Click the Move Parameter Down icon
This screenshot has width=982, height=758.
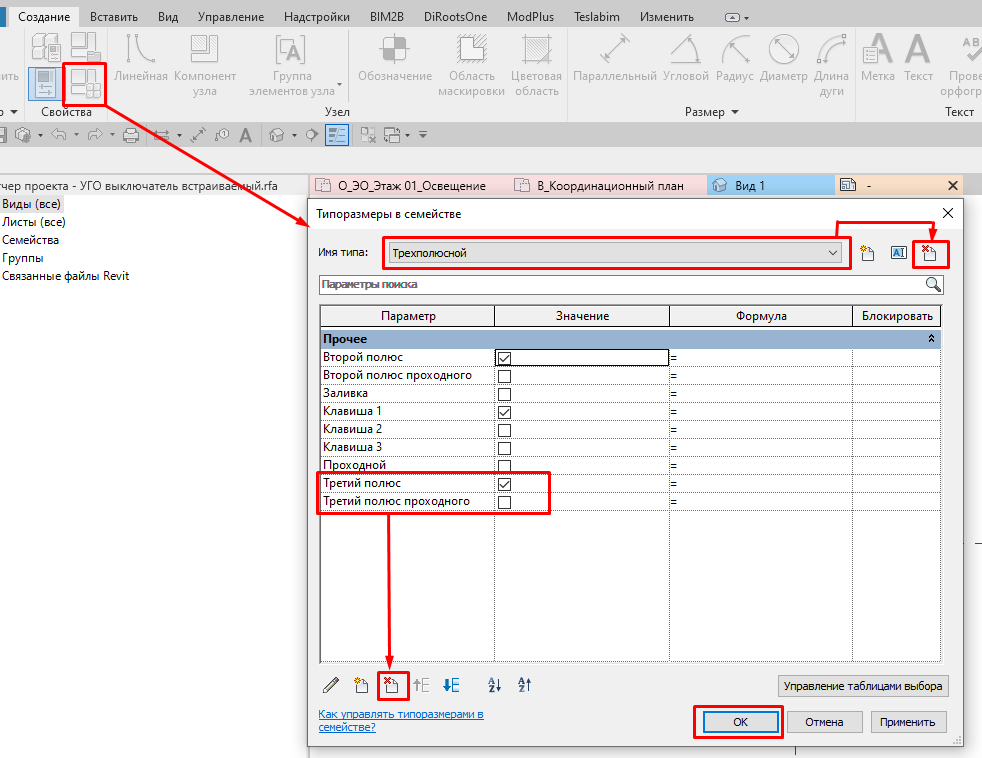451,685
